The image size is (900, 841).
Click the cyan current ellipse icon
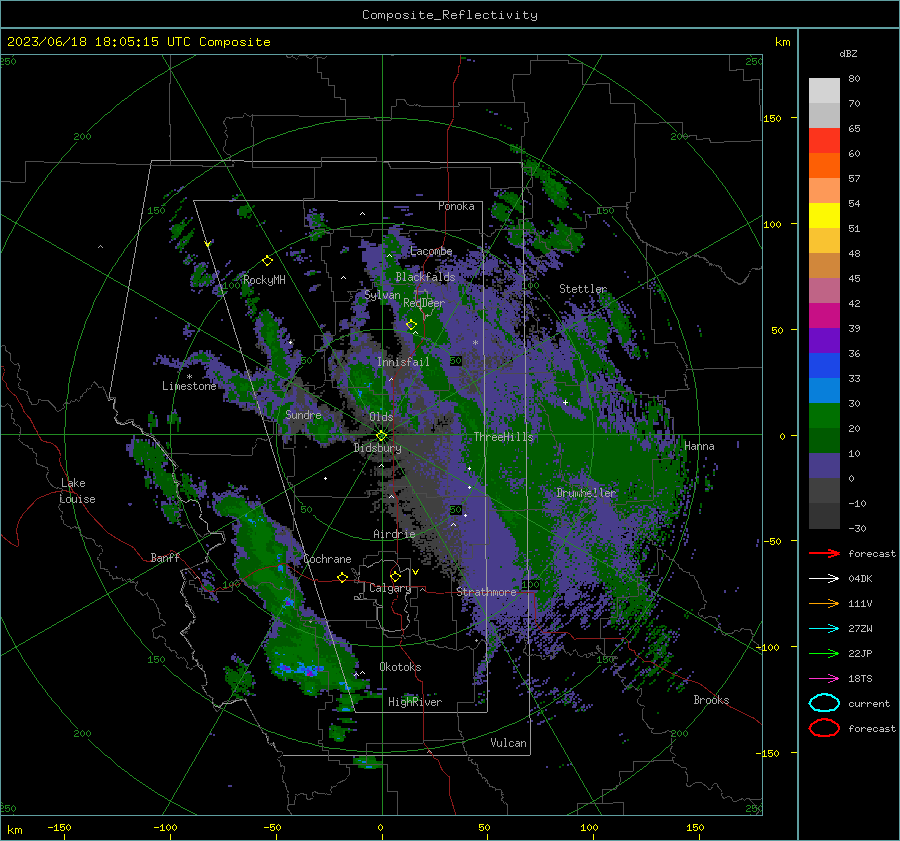824,703
